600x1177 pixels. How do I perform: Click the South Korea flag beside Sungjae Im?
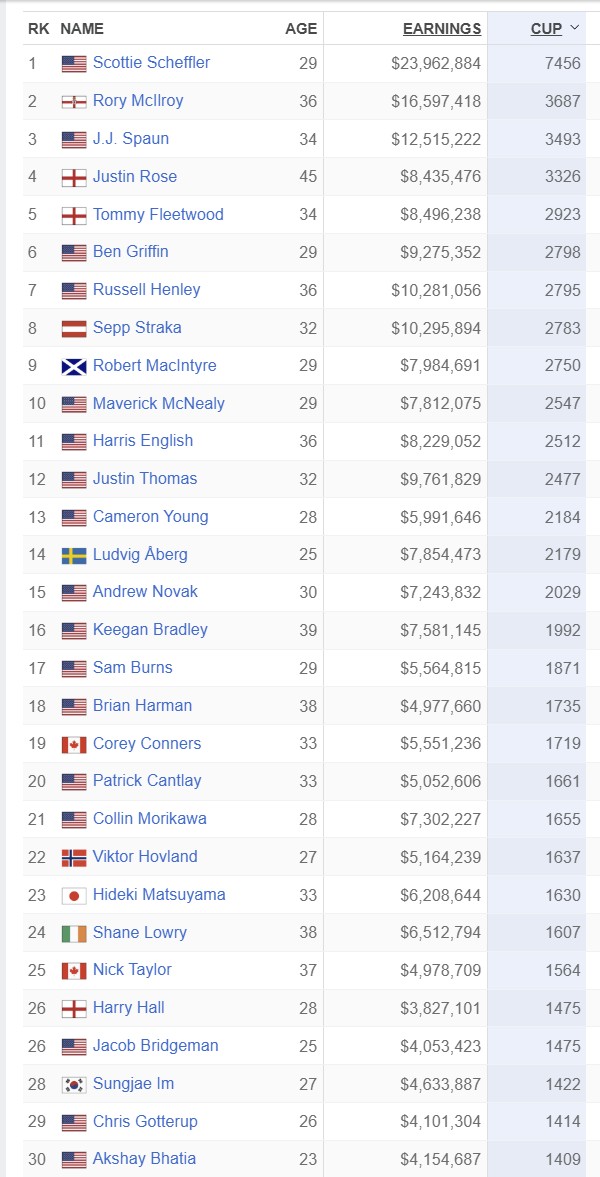point(74,1085)
